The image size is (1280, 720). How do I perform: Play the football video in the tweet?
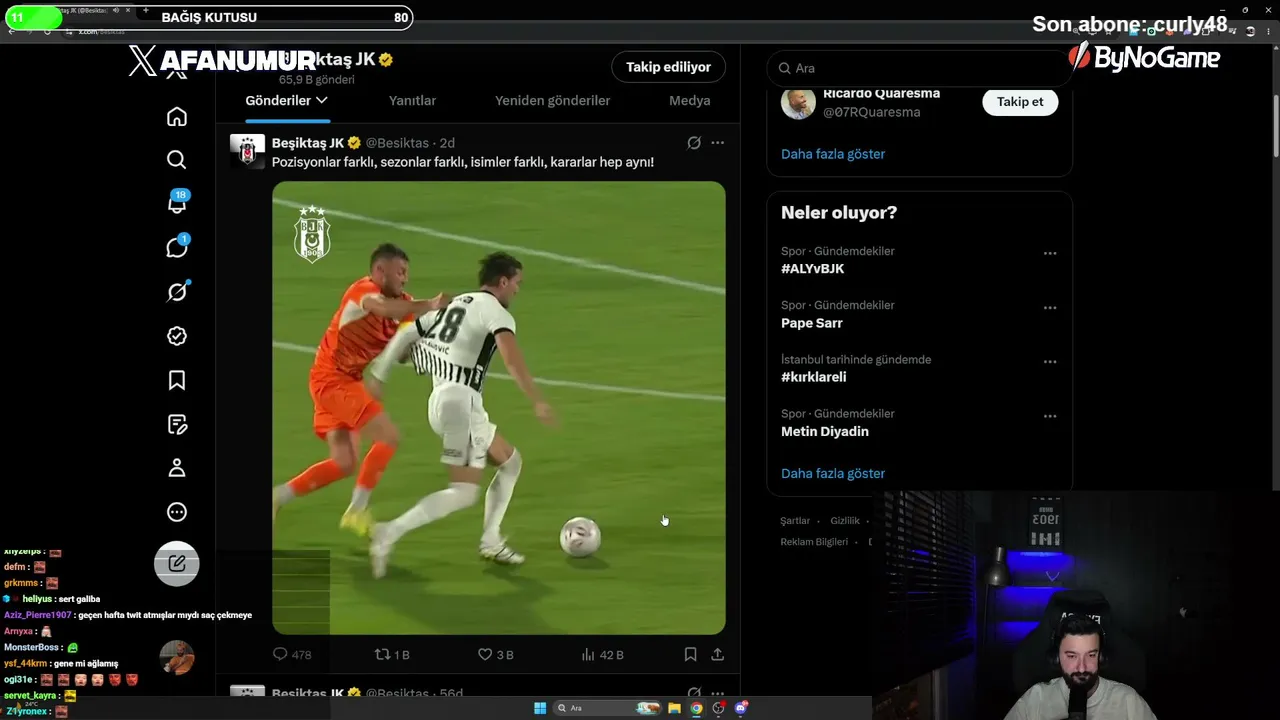(499, 408)
